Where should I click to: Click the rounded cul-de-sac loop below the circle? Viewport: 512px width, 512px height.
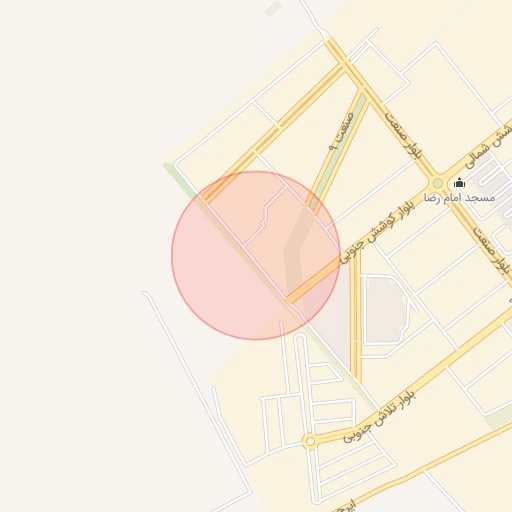(x=300, y=338)
